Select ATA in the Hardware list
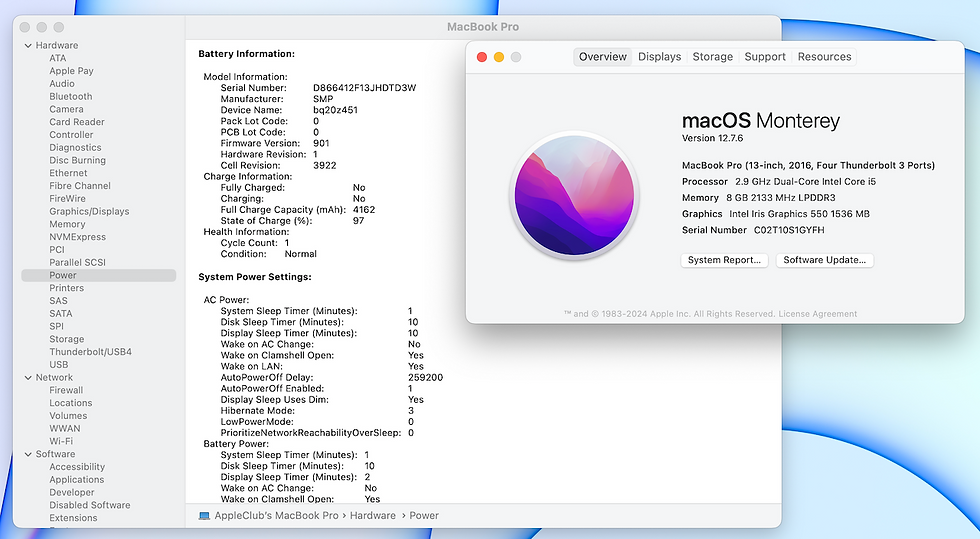This screenshot has width=980, height=539. [x=58, y=58]
